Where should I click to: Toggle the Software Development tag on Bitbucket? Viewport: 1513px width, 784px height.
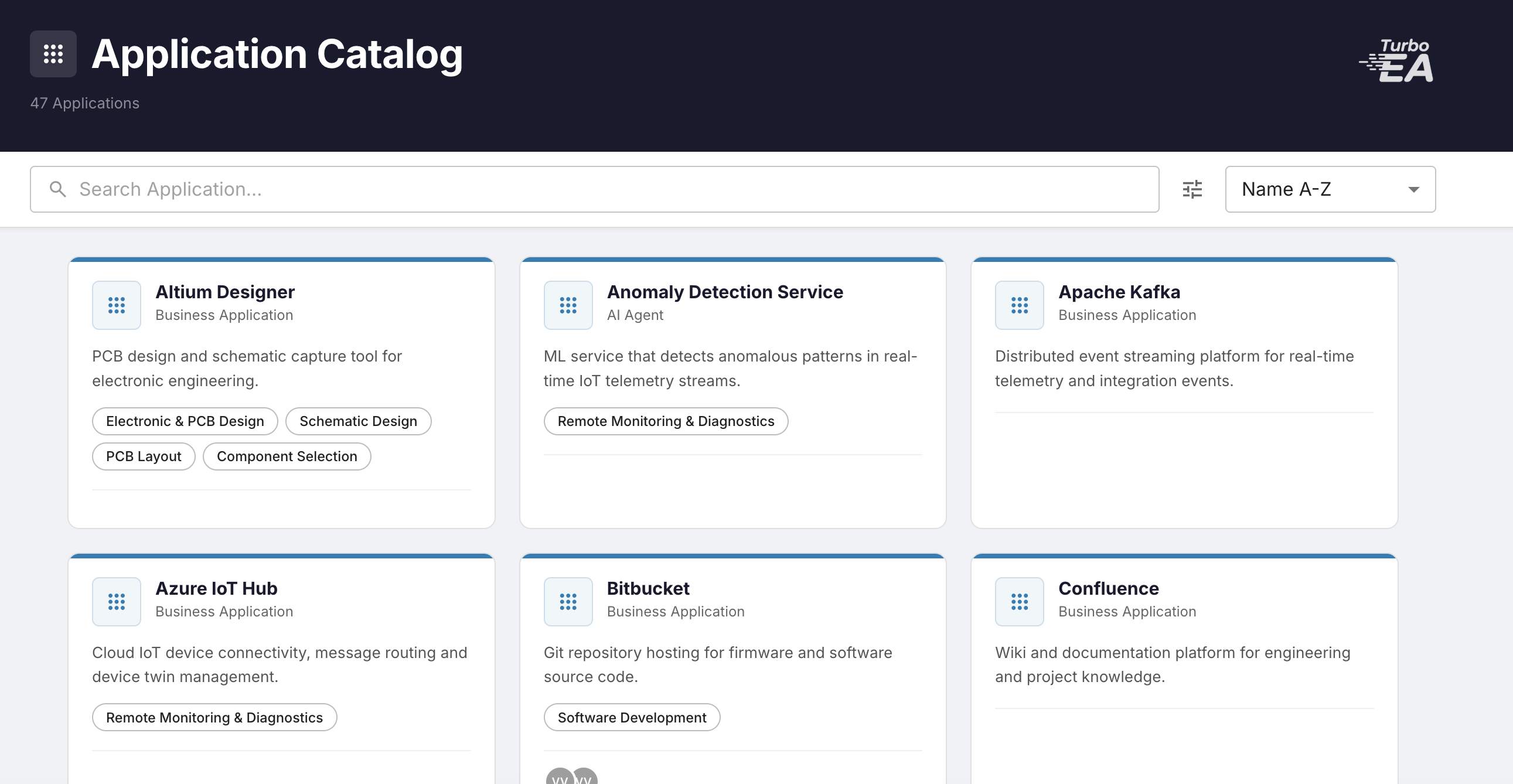[632, 717]
